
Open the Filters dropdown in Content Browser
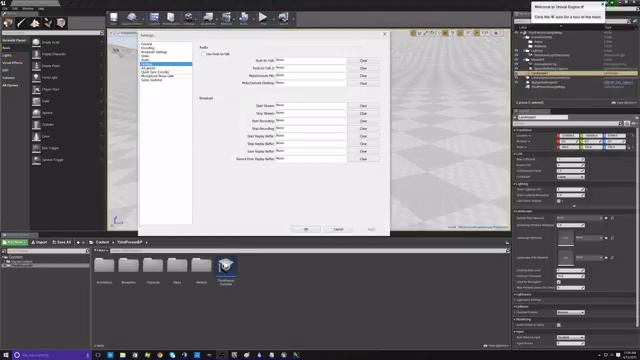point(101,251)
